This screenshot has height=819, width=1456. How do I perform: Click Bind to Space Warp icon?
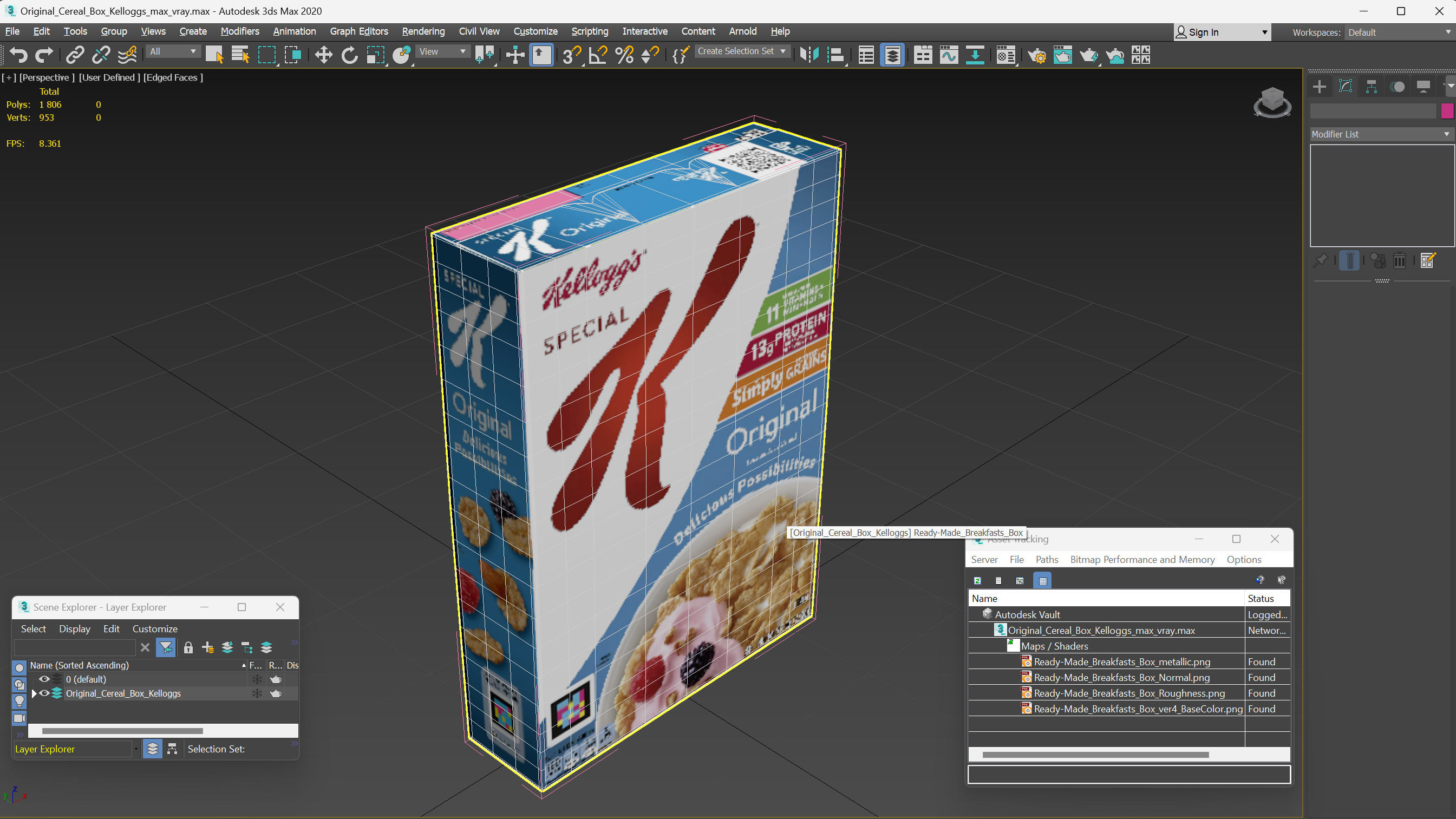[127, 55]
